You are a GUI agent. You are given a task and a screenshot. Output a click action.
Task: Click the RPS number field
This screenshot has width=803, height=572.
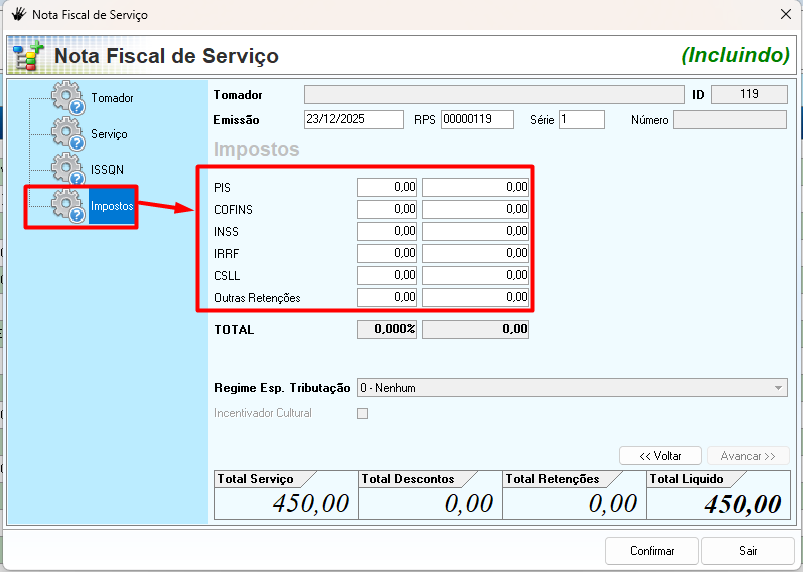(x=476, y=120)
